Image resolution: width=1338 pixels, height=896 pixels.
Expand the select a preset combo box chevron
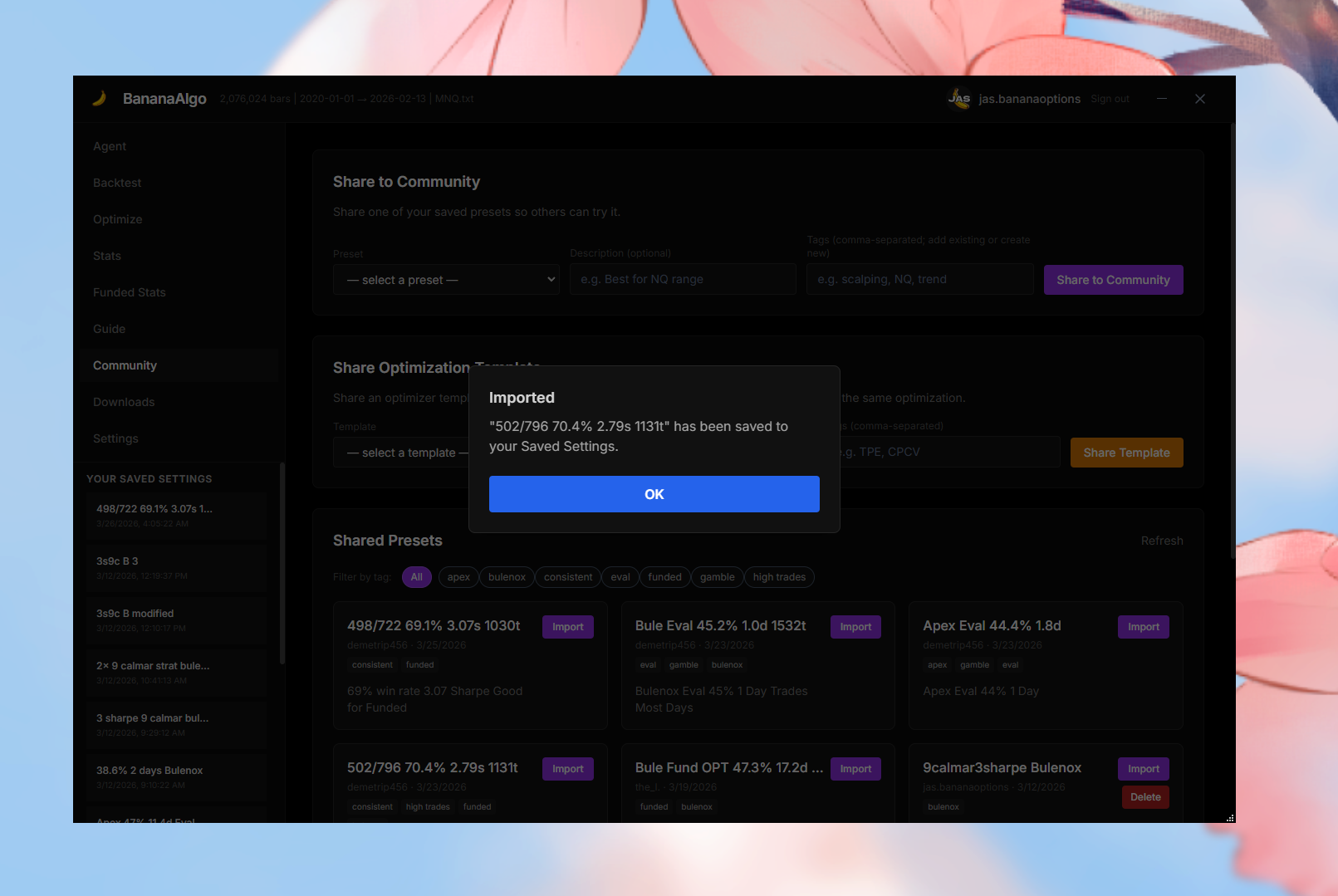coord(550,279)
